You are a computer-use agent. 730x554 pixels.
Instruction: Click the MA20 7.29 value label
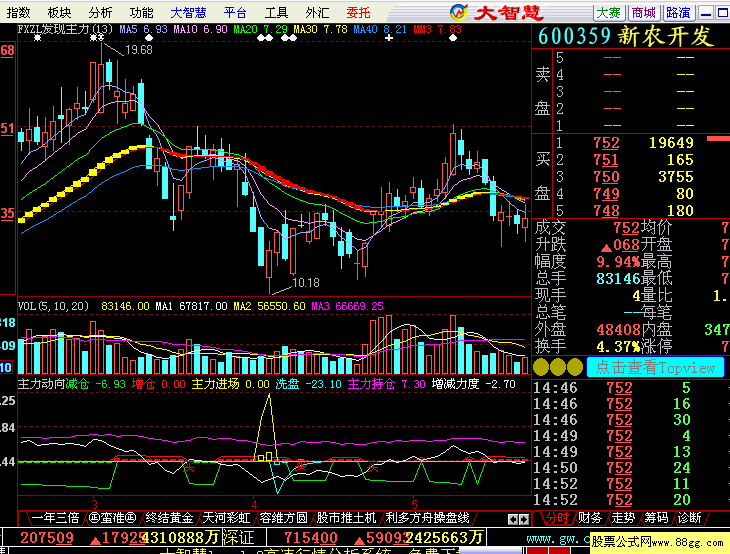[260, 29]
